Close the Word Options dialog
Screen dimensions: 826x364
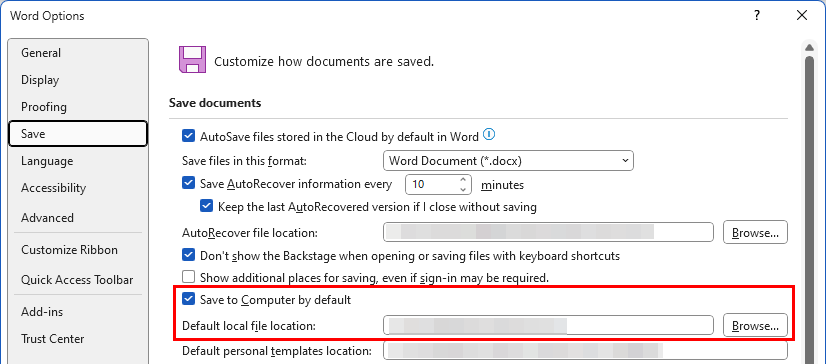(x=802, y=16)
